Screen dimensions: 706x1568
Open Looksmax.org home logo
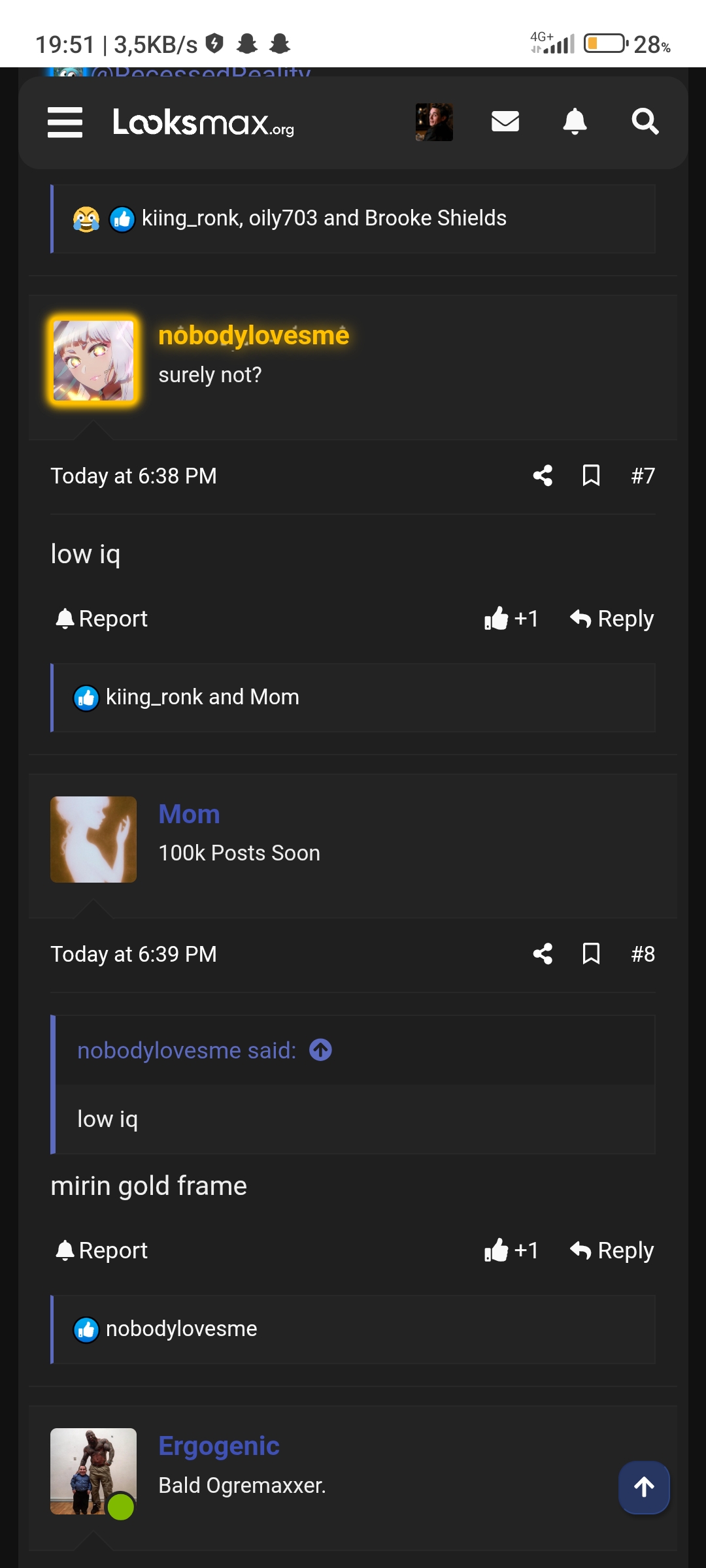[203, 122]
